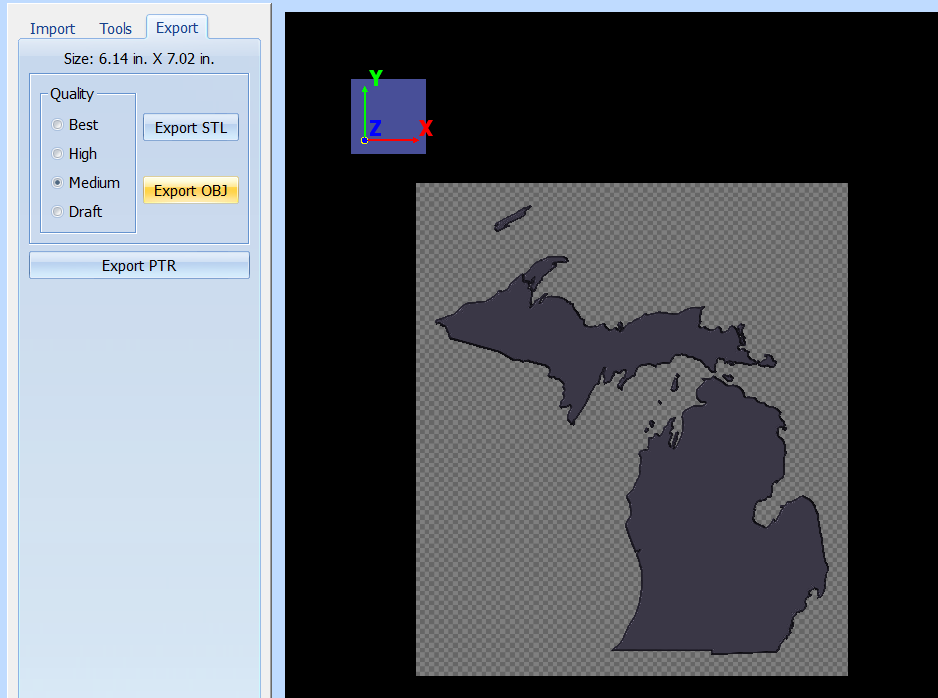Select Draft quality option
The height and width of the screenshot is (698, 938).
pyautogui.click(x=57, y=212)
